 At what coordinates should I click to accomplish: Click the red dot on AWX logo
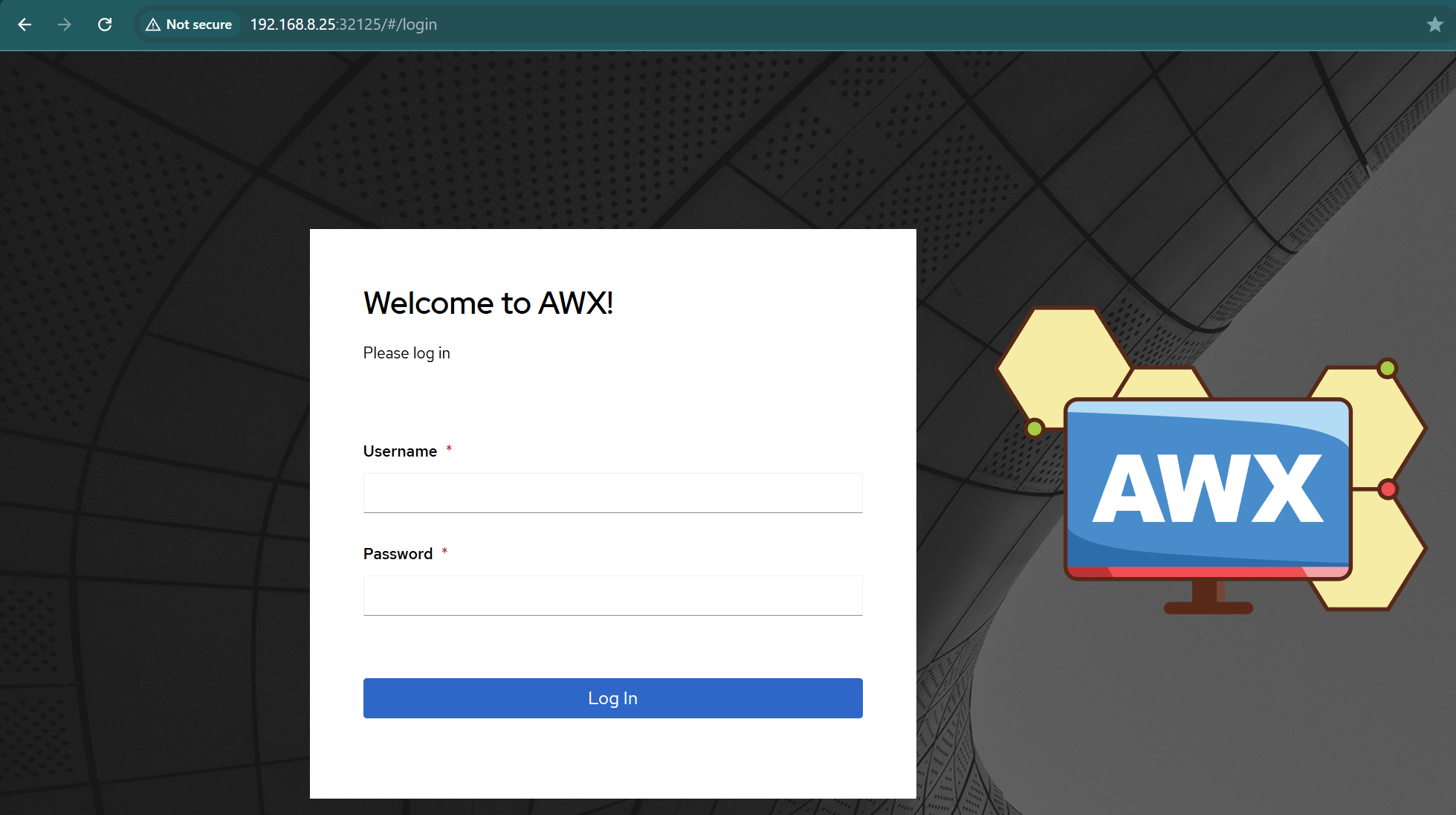pos(1388,489)
